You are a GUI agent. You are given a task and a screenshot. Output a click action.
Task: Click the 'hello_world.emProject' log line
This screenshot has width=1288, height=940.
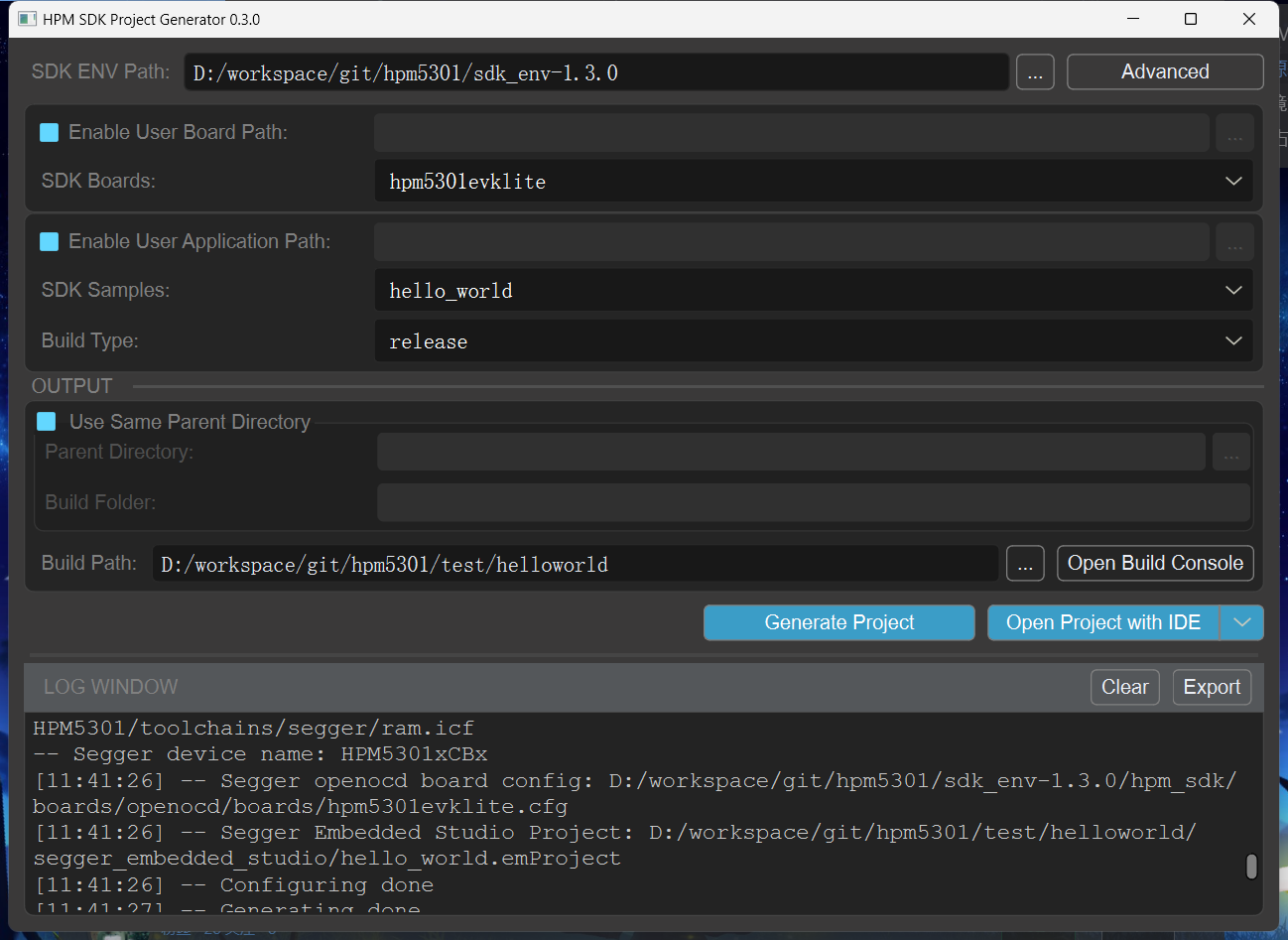[327, 859]
